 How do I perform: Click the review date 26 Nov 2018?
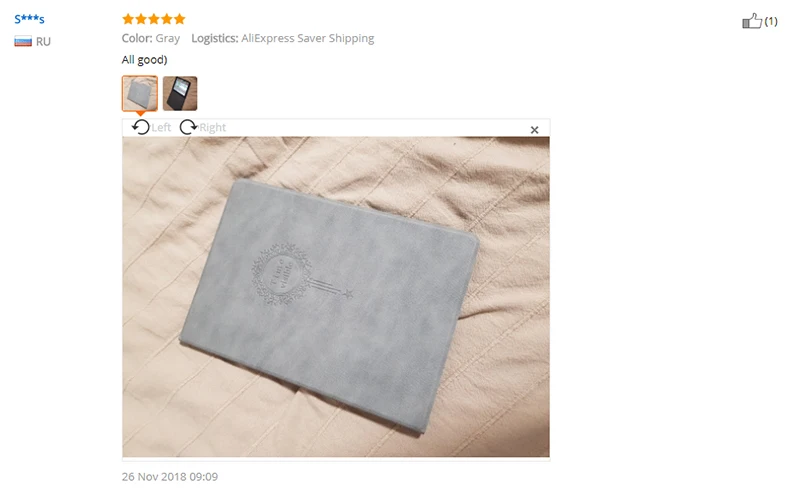coord(170,477)
